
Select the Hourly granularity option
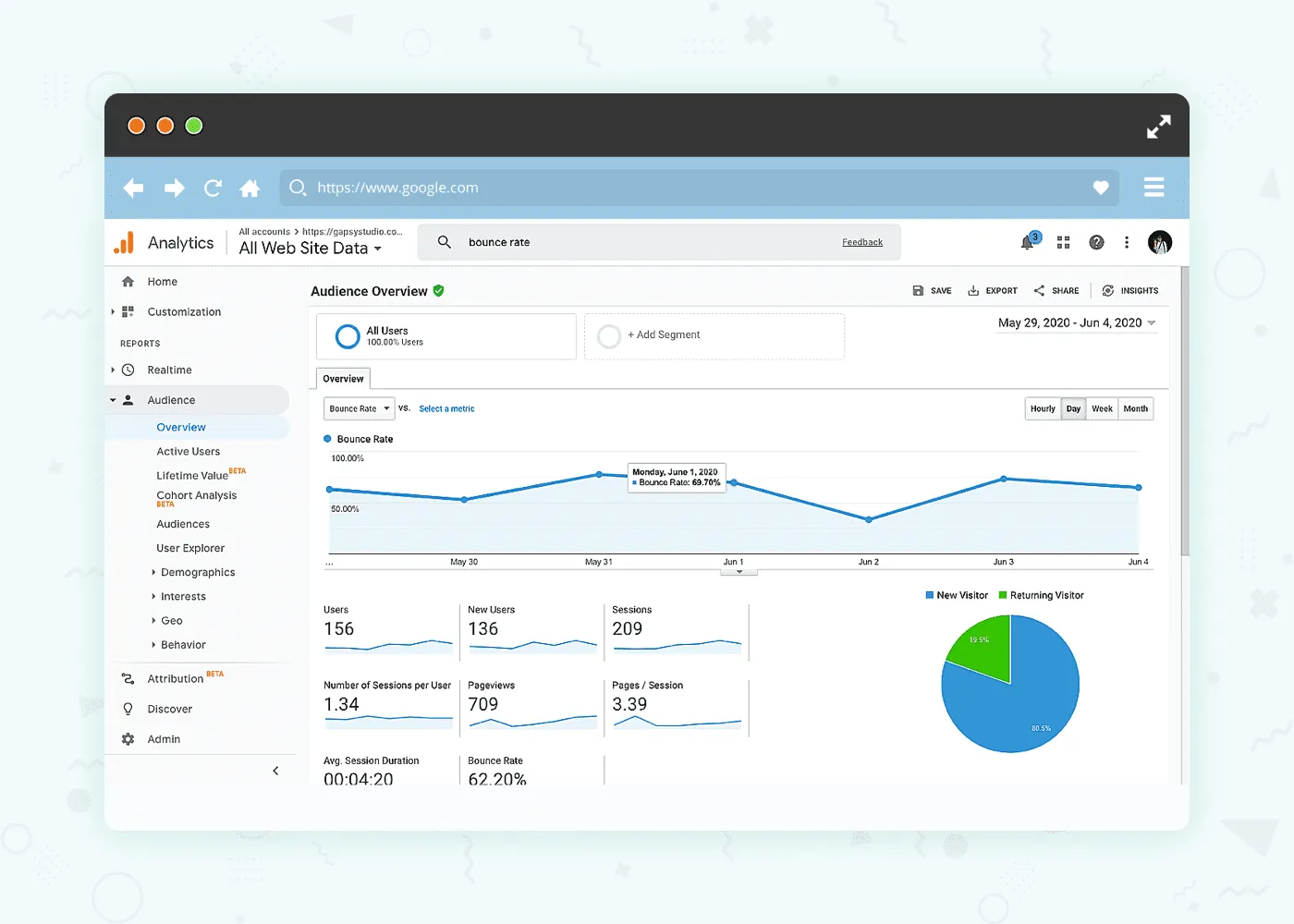[x=1043, y=408]
